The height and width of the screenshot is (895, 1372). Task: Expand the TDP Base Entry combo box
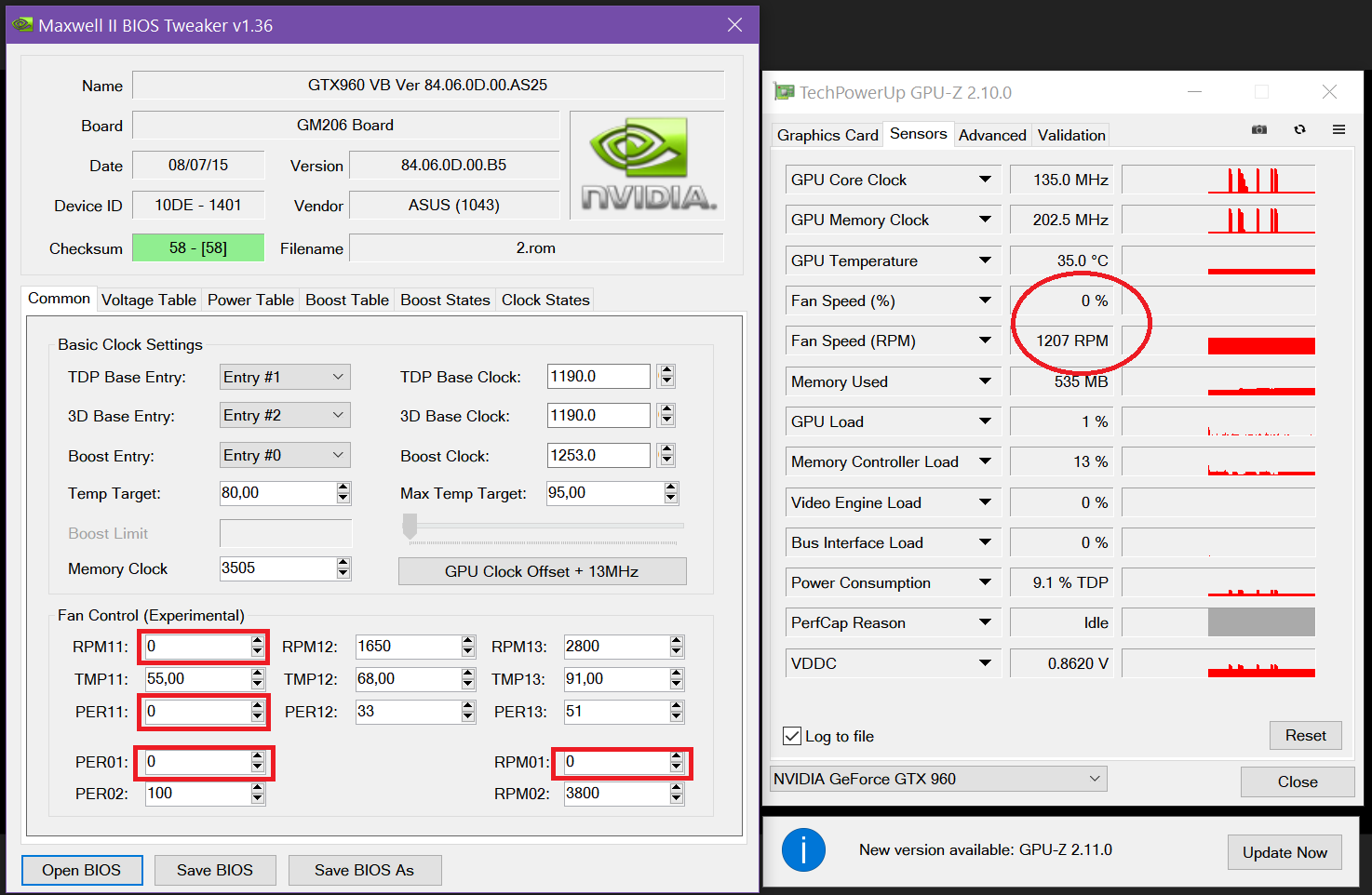(285, 377)
